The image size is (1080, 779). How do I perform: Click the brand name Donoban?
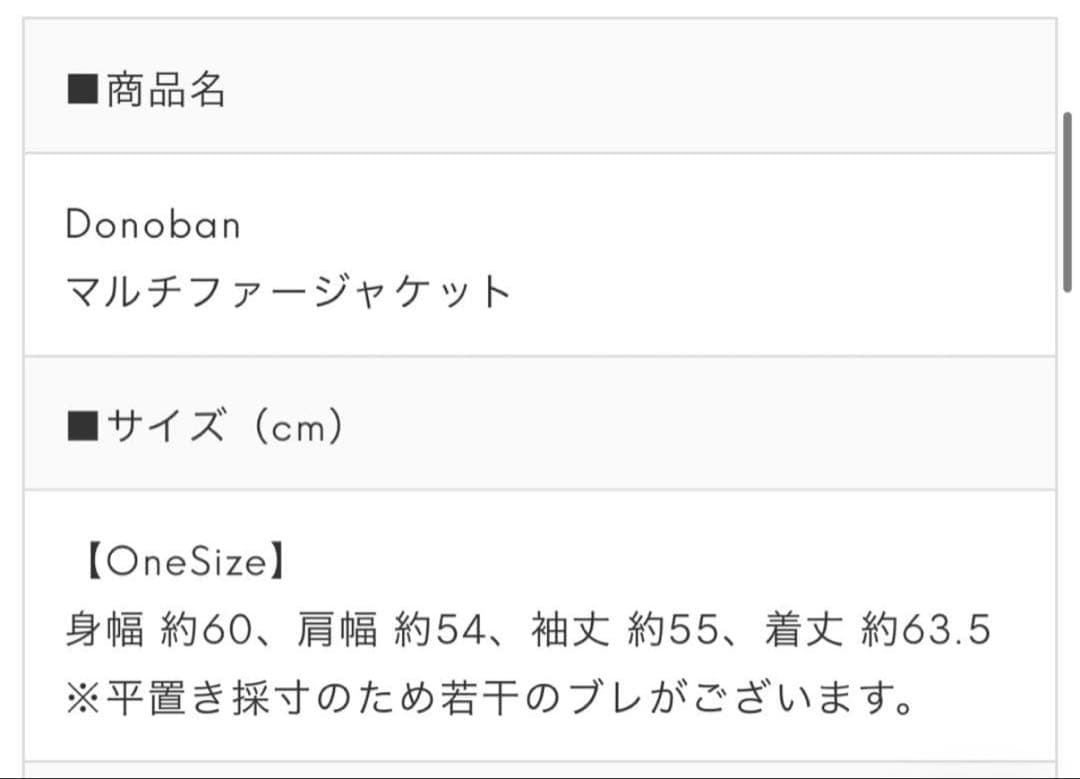(153, 225)
